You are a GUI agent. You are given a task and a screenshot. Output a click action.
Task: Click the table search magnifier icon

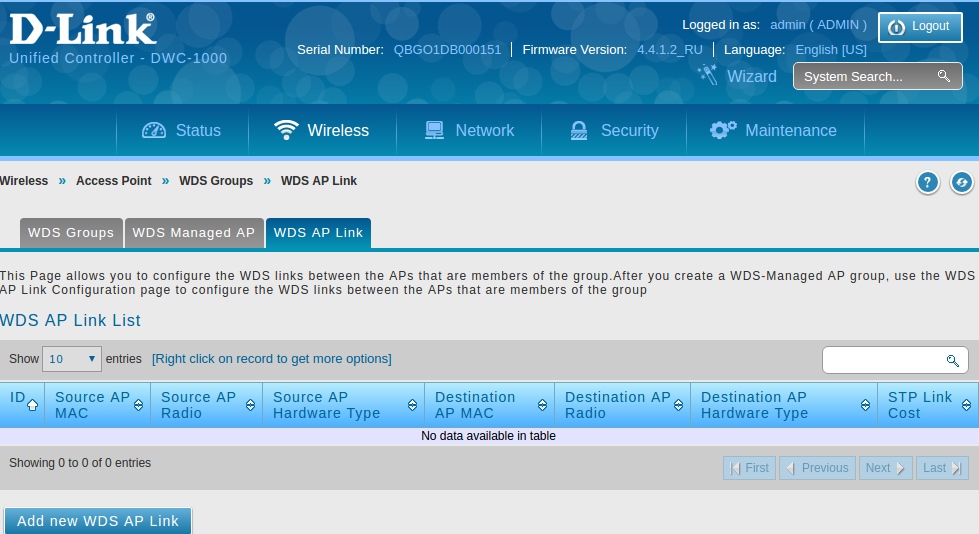click(952, 360)
